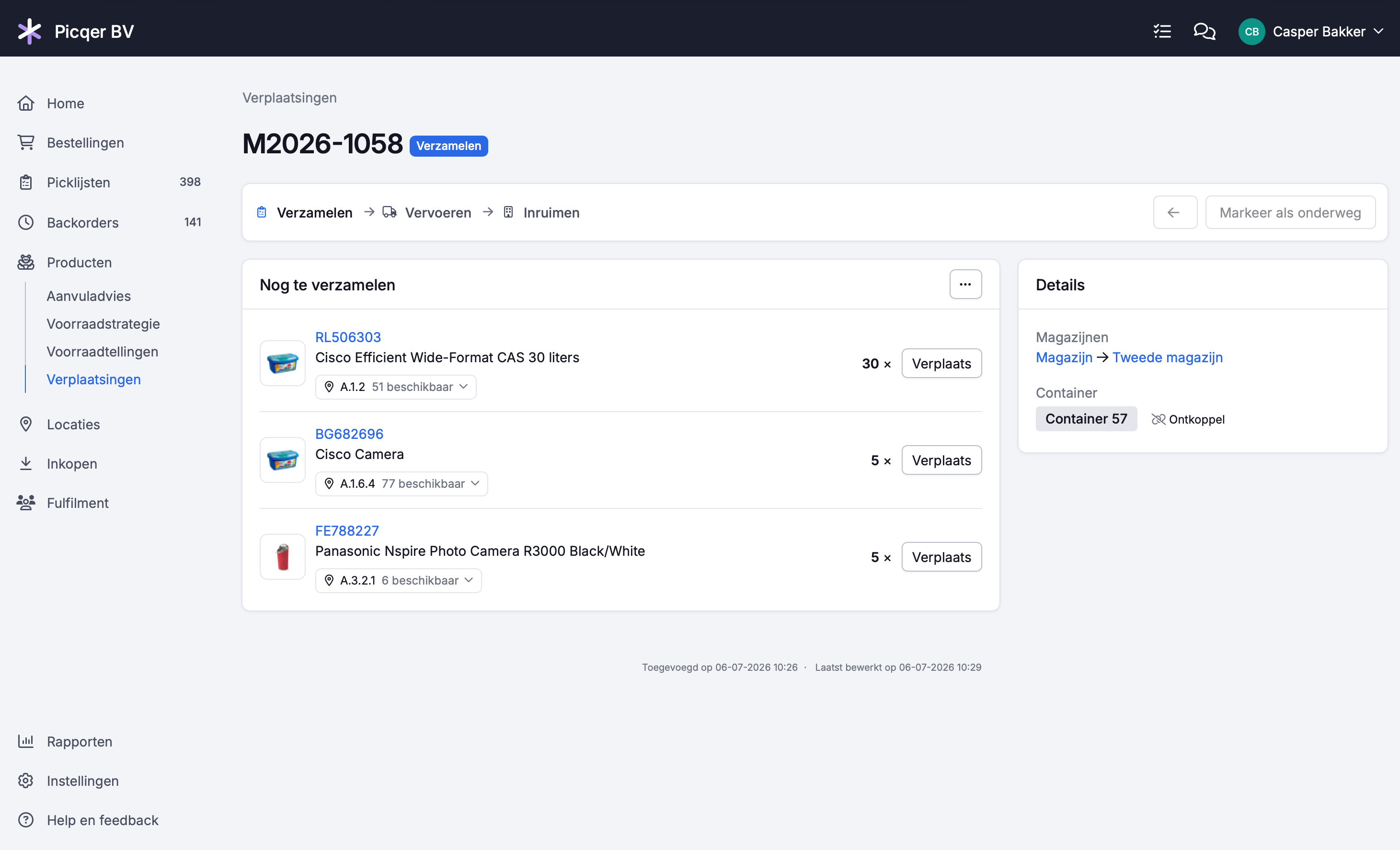Click the Instellingen gear icon
The image size is (1400, 850).
(x=25, y=781)
